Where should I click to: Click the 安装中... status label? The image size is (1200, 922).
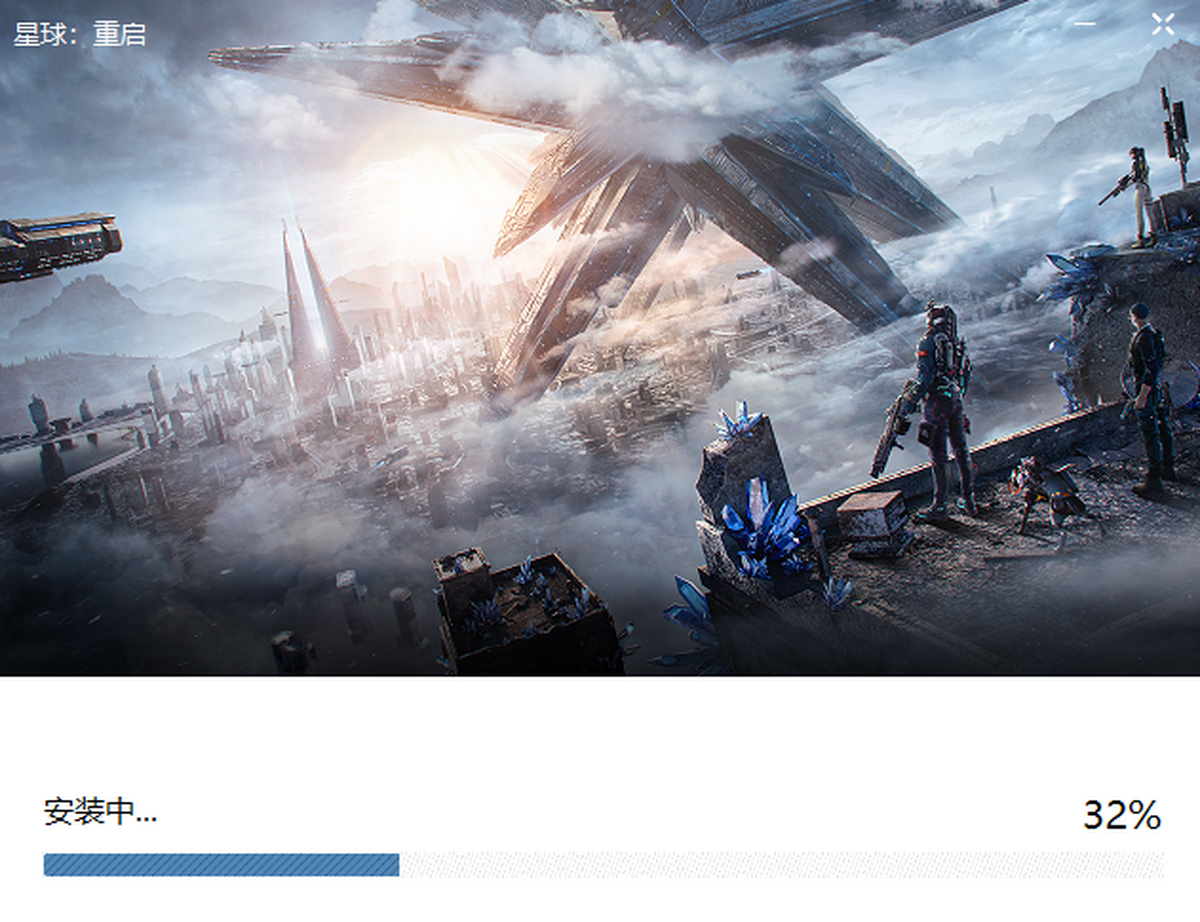click(100, 812)
